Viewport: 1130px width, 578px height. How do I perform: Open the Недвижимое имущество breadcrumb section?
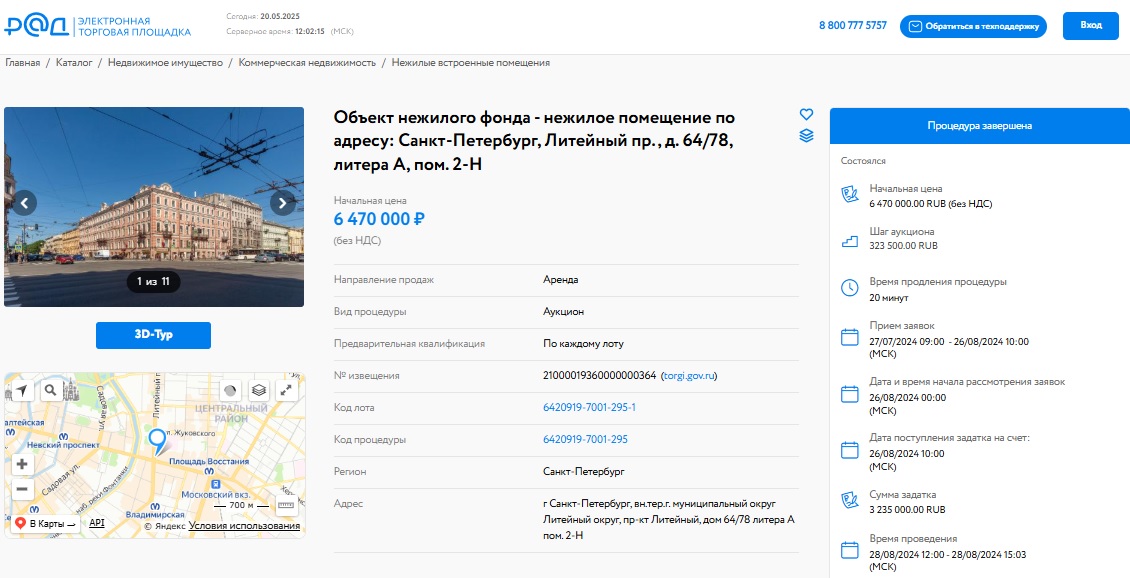point(164,61)
